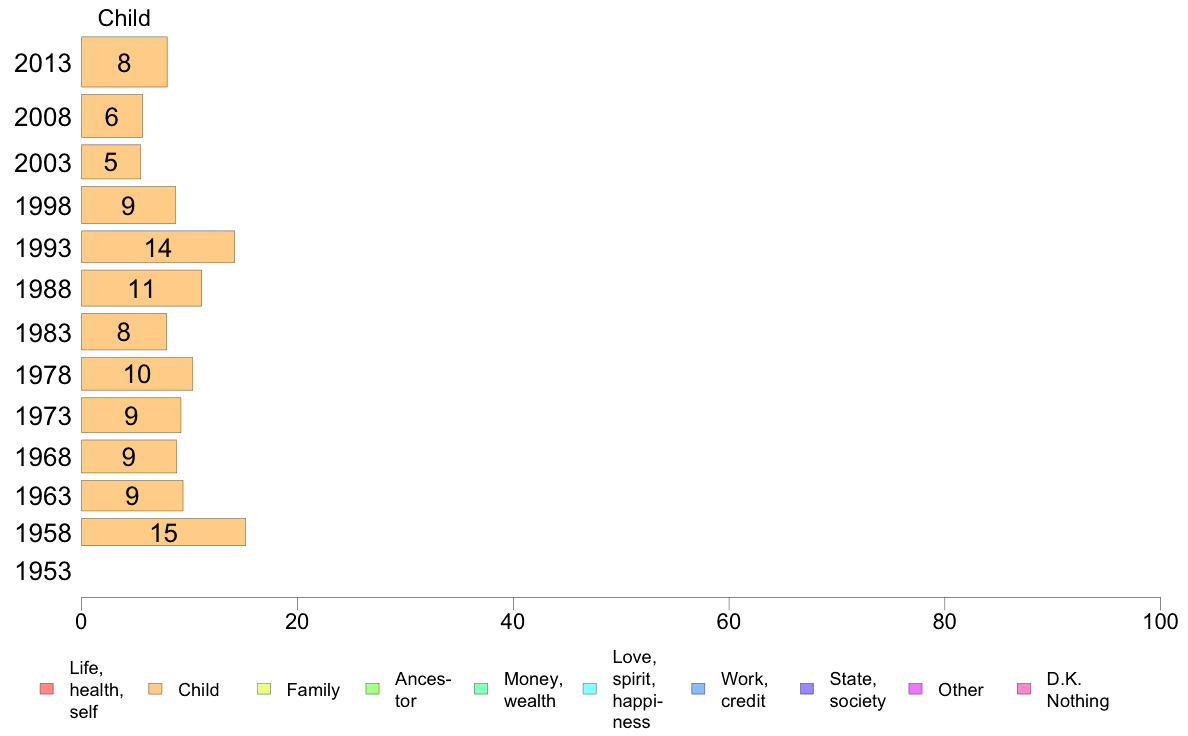Click the 2008 year label

(x=42, y=117)
